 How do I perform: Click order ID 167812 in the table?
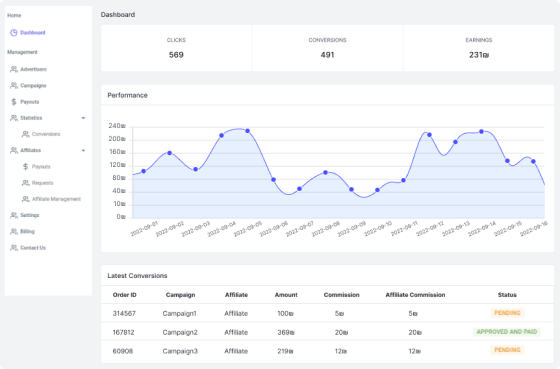[124, 332]
